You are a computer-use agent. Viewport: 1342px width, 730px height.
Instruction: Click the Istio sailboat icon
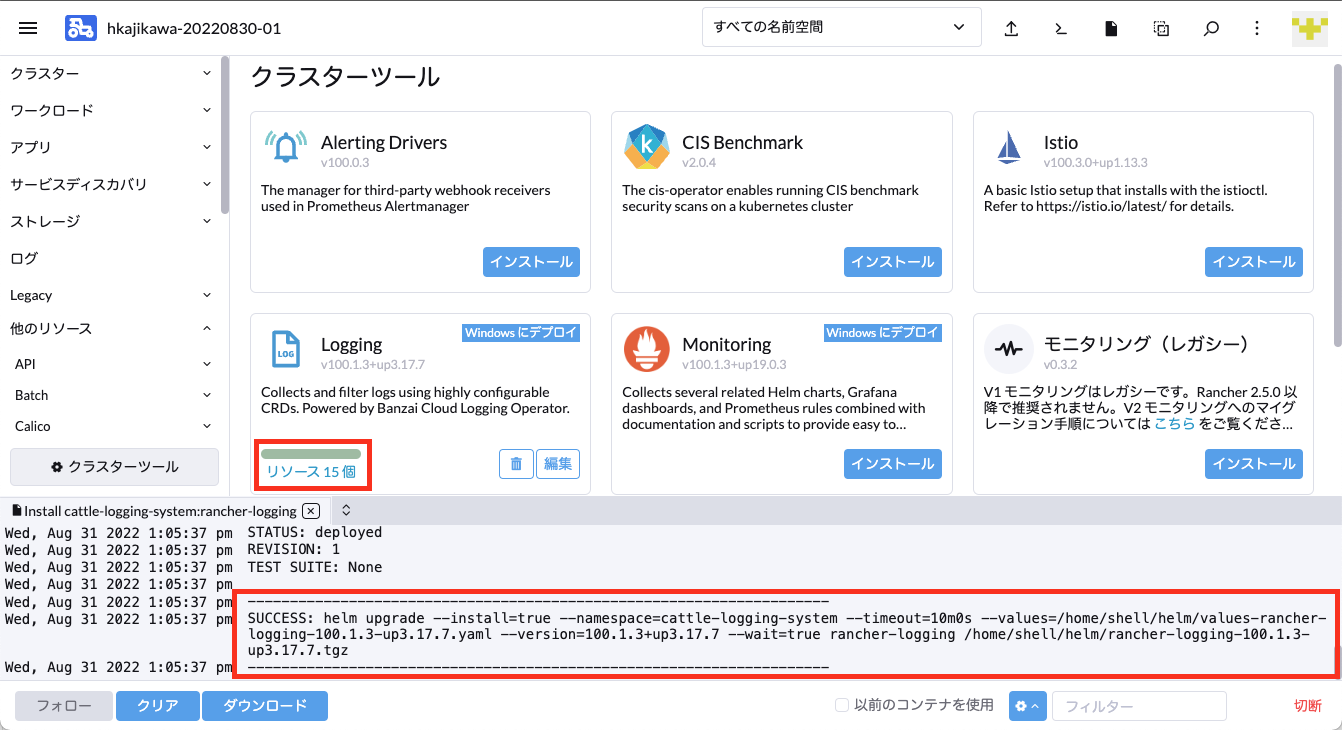pyautogui.click(x=1008, y=148)
